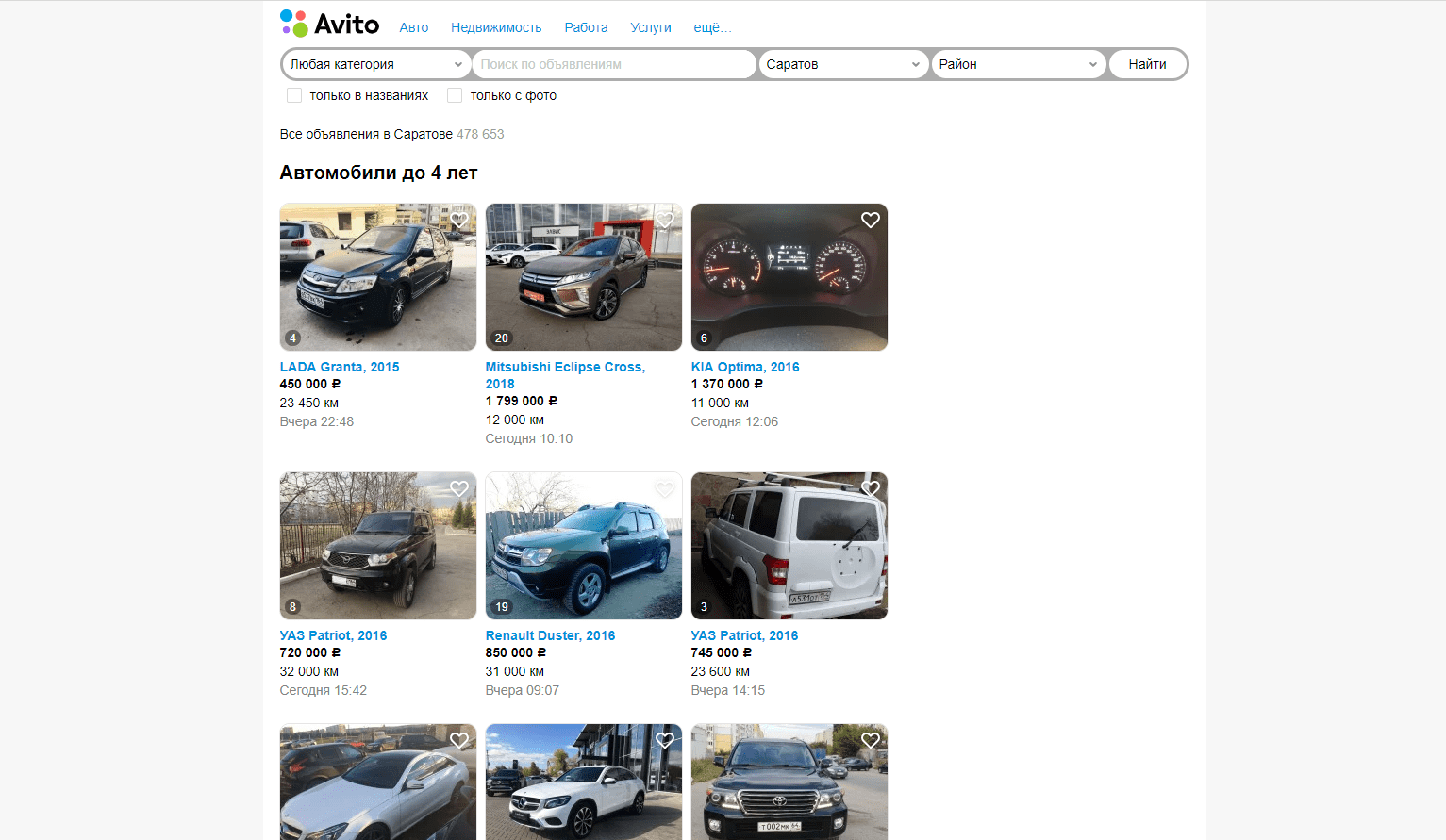The image size is (1446, 840).
Task: Click the mileage «31 000 км»
Action: (x=515, y=671)
